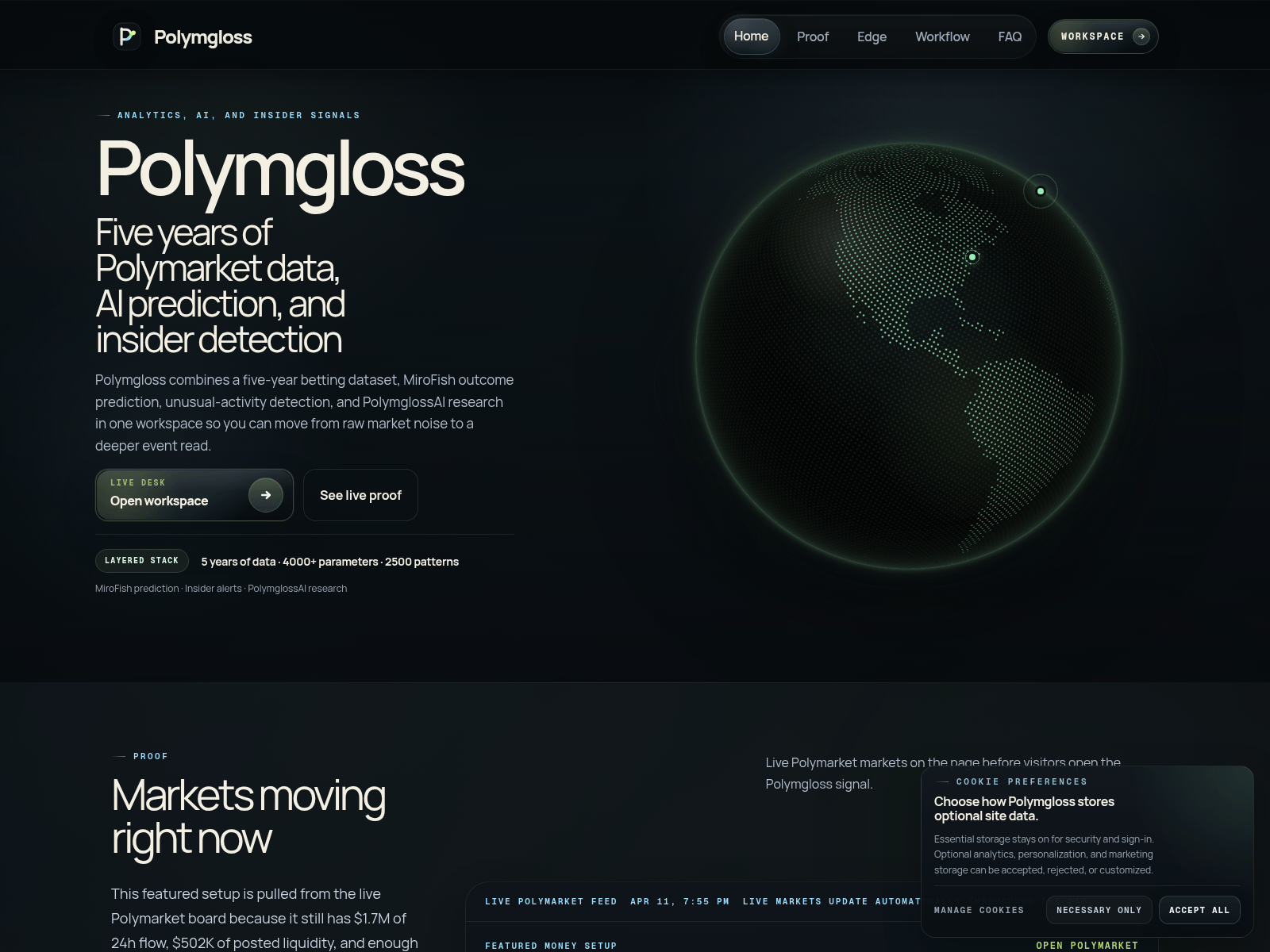The height and width of the screenshot is (952, 1270).
Task: Open the Edge navigation item
Action: point(871,36)
